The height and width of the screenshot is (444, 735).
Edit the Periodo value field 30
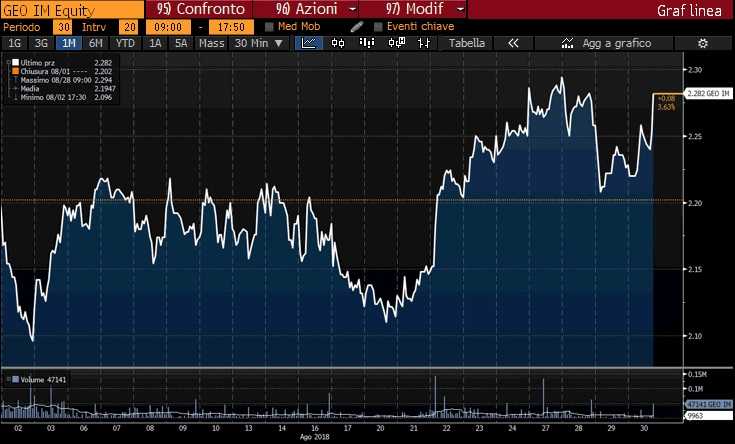pos(63,27)
